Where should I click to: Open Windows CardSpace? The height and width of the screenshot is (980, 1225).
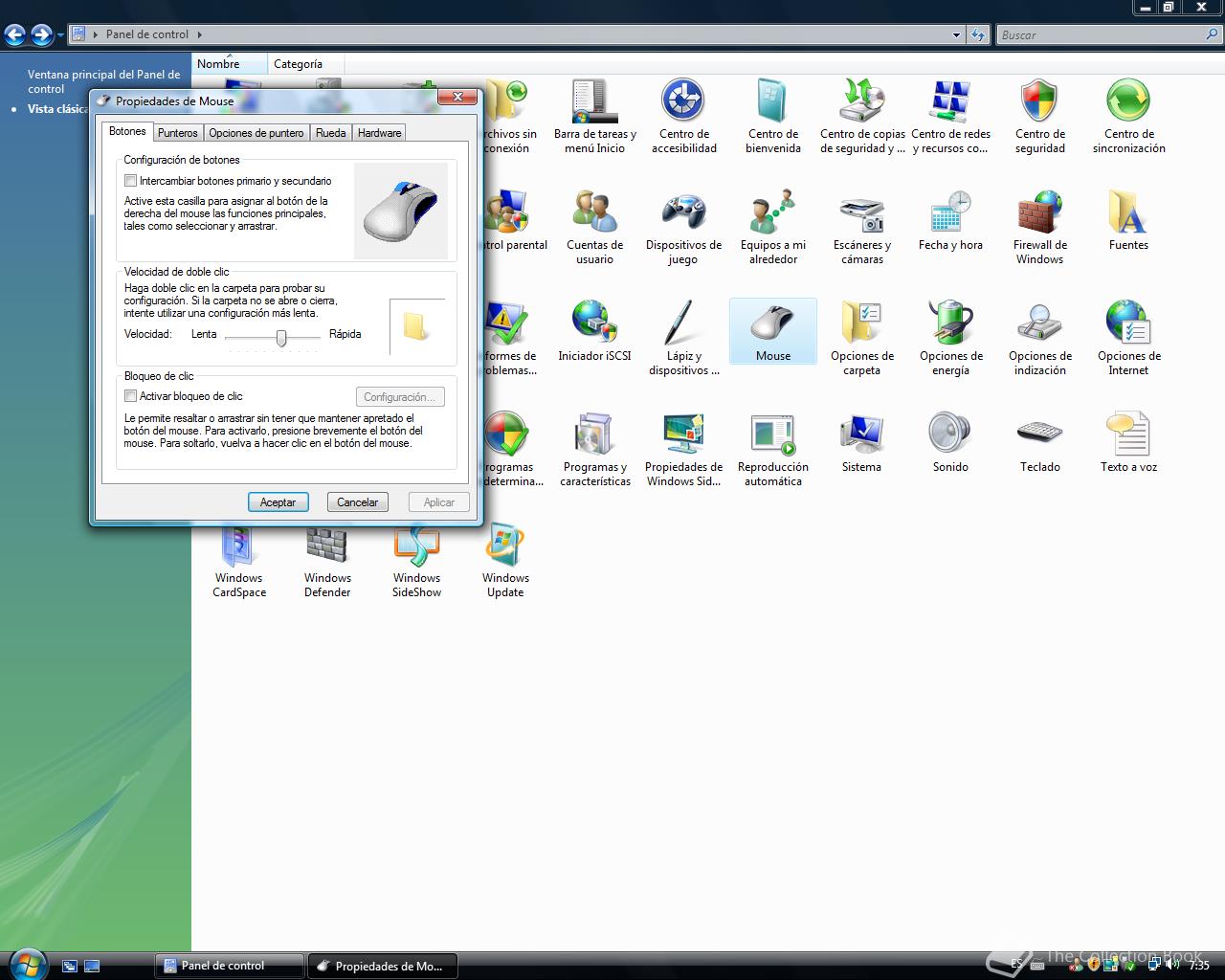point(238,562)
